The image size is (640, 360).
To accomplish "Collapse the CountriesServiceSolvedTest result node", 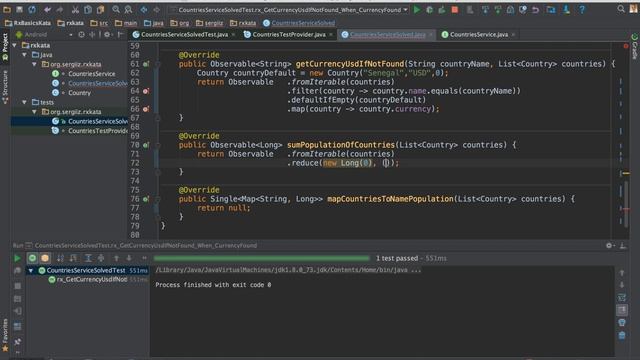I will click(x=31, y=270).
